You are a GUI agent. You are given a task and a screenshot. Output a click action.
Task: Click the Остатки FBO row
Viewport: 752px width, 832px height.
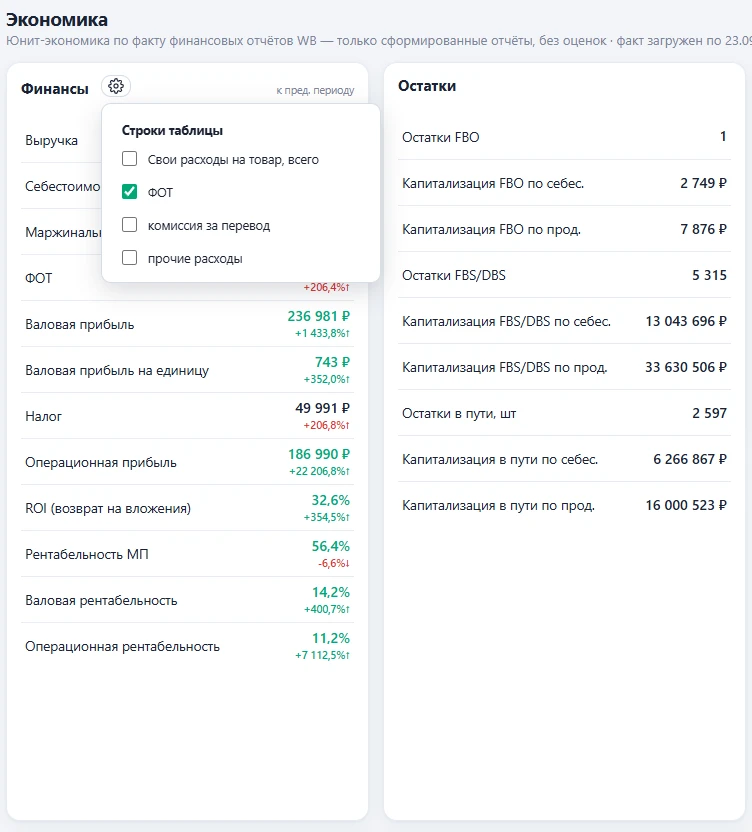564,137
